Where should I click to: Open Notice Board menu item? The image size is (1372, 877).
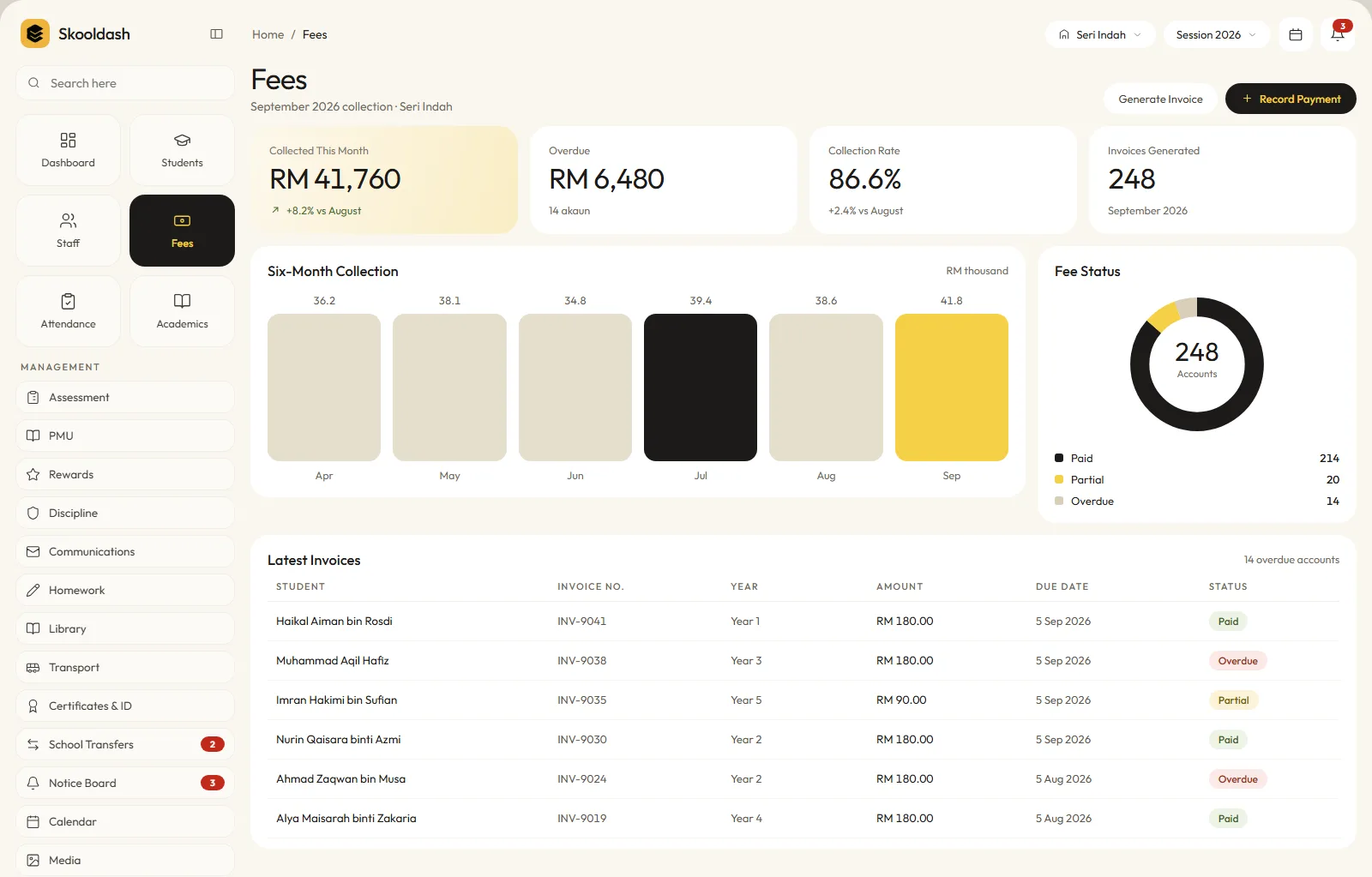(x=125, y=783)
